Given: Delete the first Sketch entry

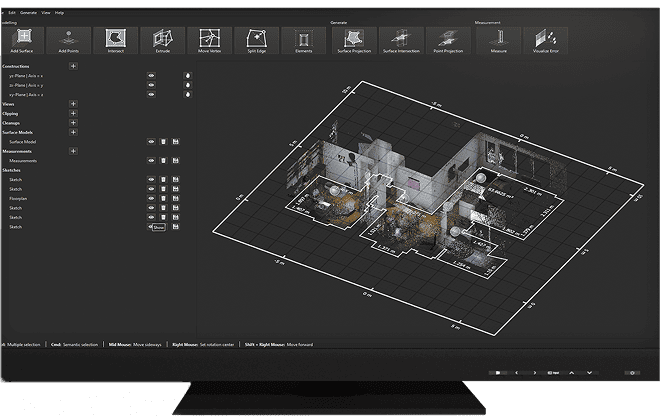Looking at the screenshot, I should tap(164, 179).
